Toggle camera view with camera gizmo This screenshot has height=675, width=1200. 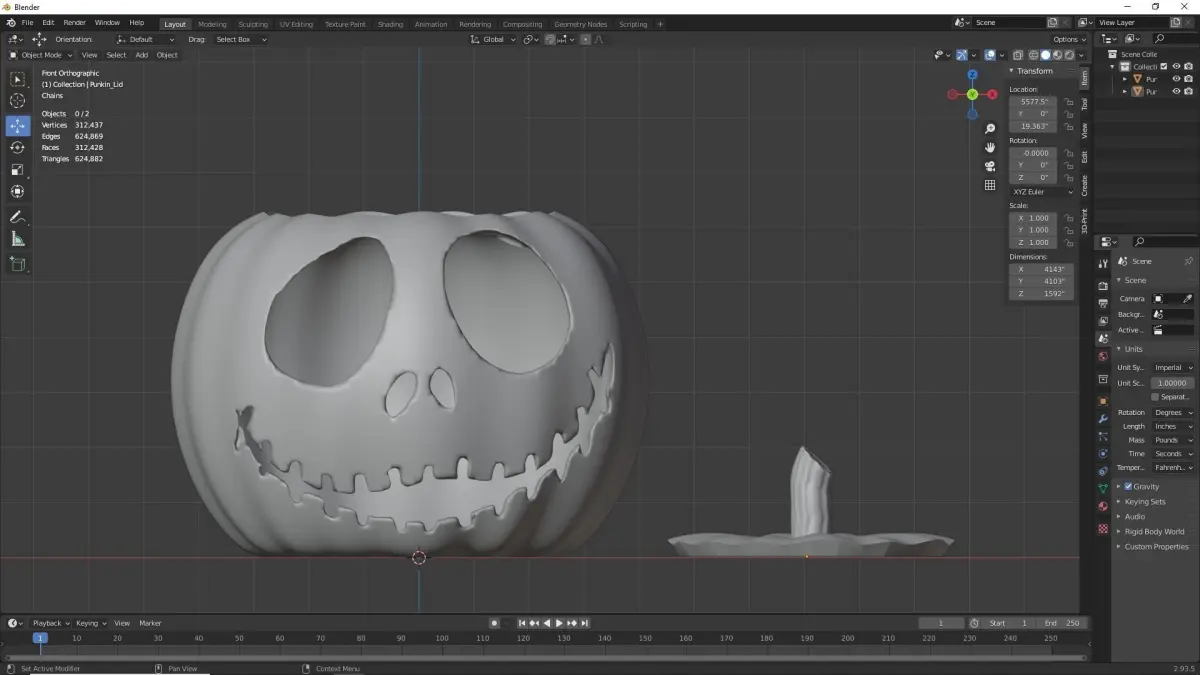coord(990,166)
